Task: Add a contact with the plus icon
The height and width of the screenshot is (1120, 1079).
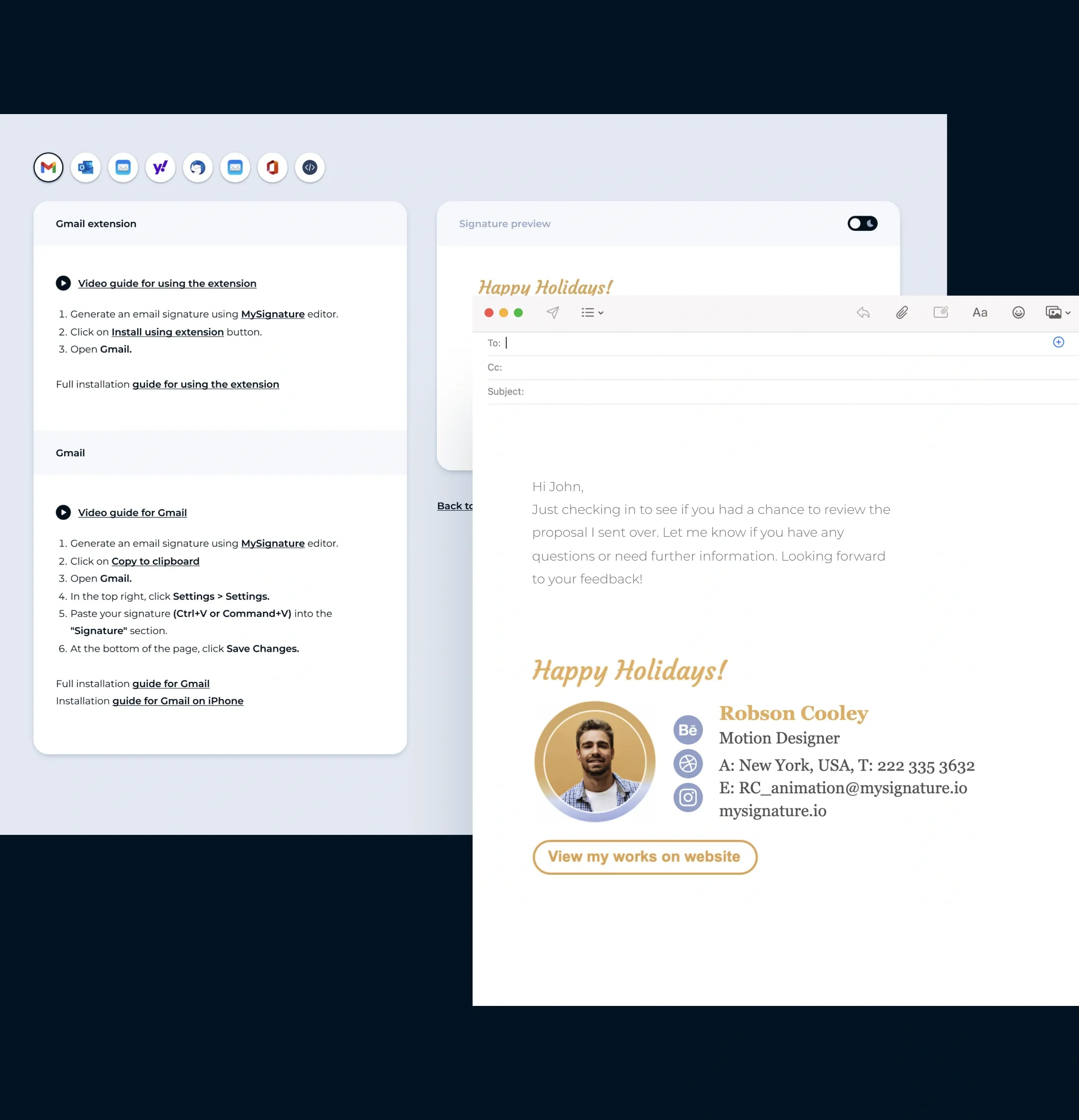Action: (x=1058, y=342)
